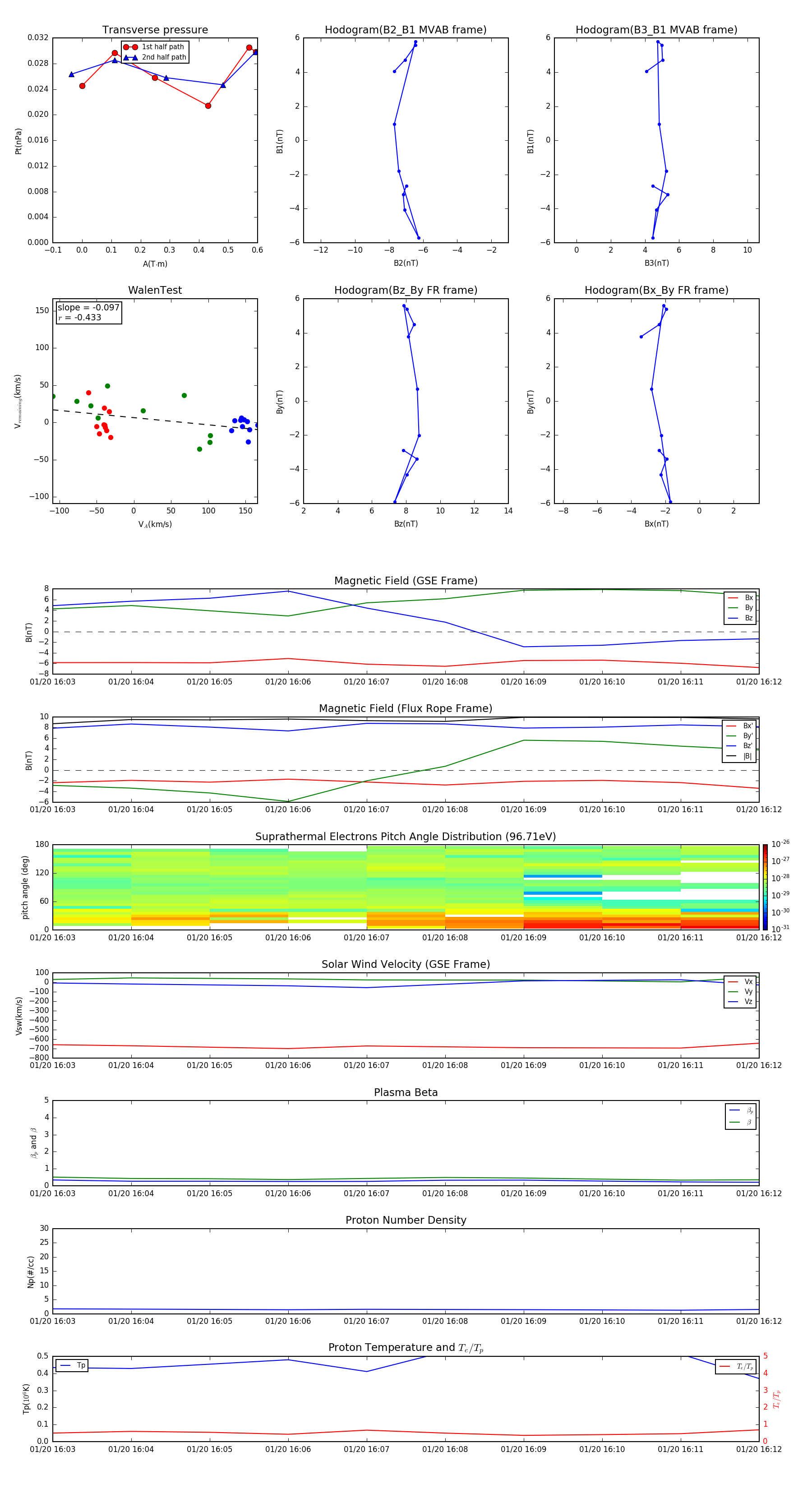Click "By'" in the Flux Rope legend

(x=748, y=736)
